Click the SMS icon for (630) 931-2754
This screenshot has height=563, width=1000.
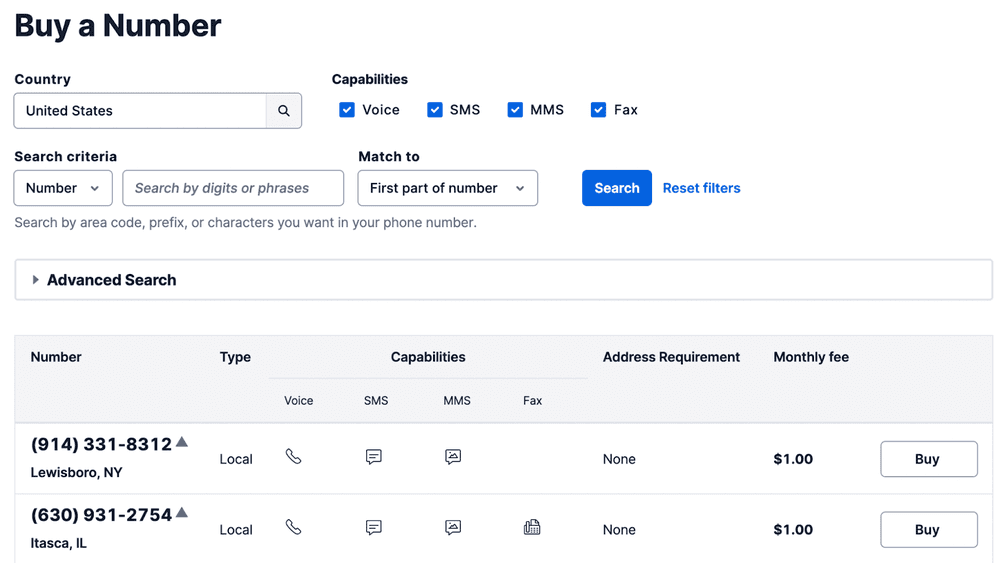tap(373, 528)
